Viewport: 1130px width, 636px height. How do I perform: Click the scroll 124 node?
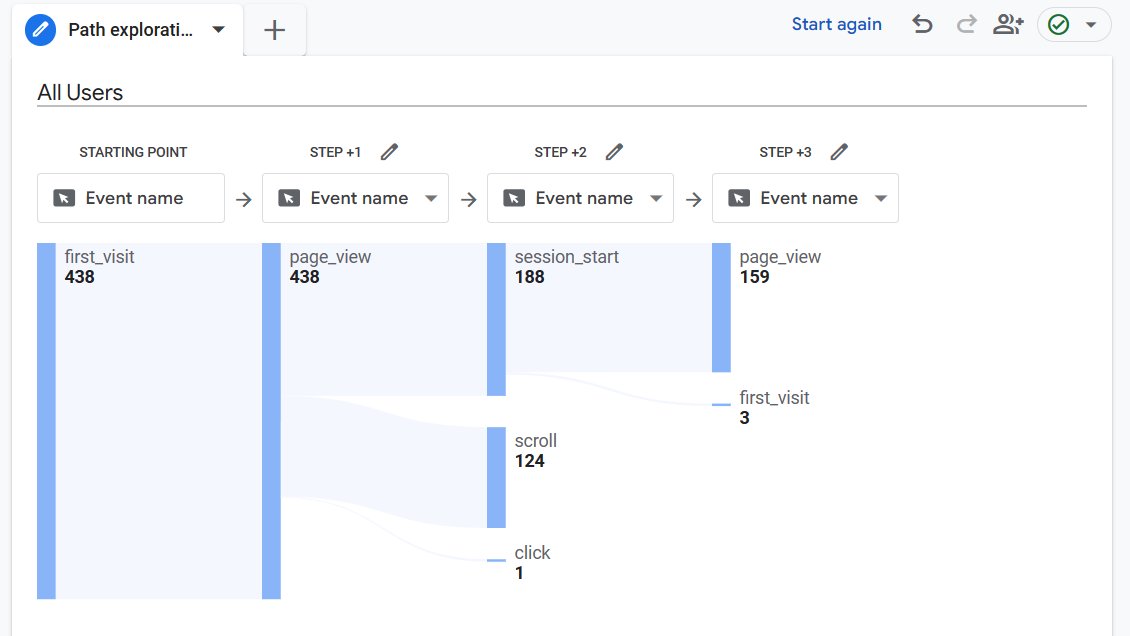(x=496, y=477)
